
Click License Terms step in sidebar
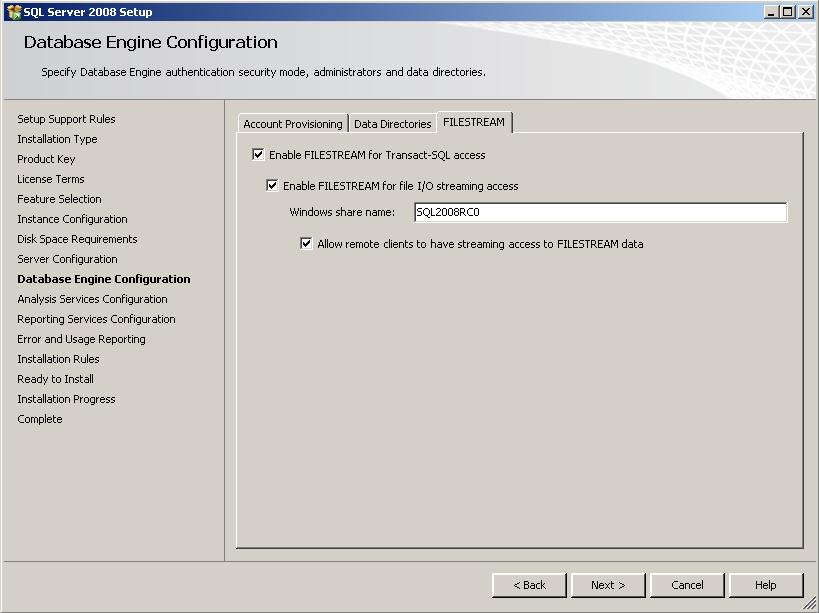click(51, 179)
